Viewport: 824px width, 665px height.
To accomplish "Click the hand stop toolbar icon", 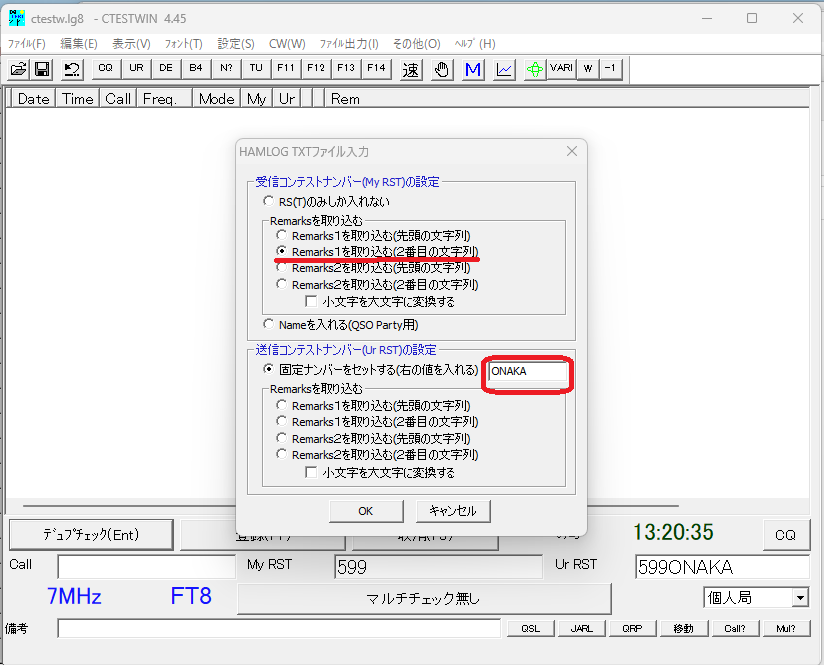I will (442, 69).
